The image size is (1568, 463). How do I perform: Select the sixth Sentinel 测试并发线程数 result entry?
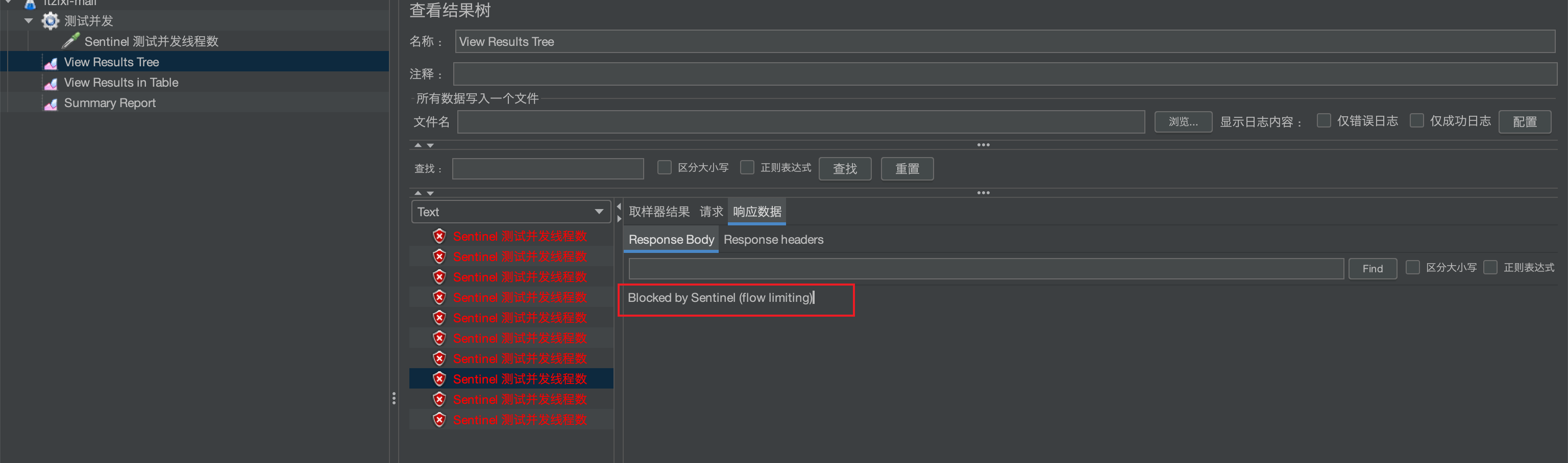[x=520, y=338]
